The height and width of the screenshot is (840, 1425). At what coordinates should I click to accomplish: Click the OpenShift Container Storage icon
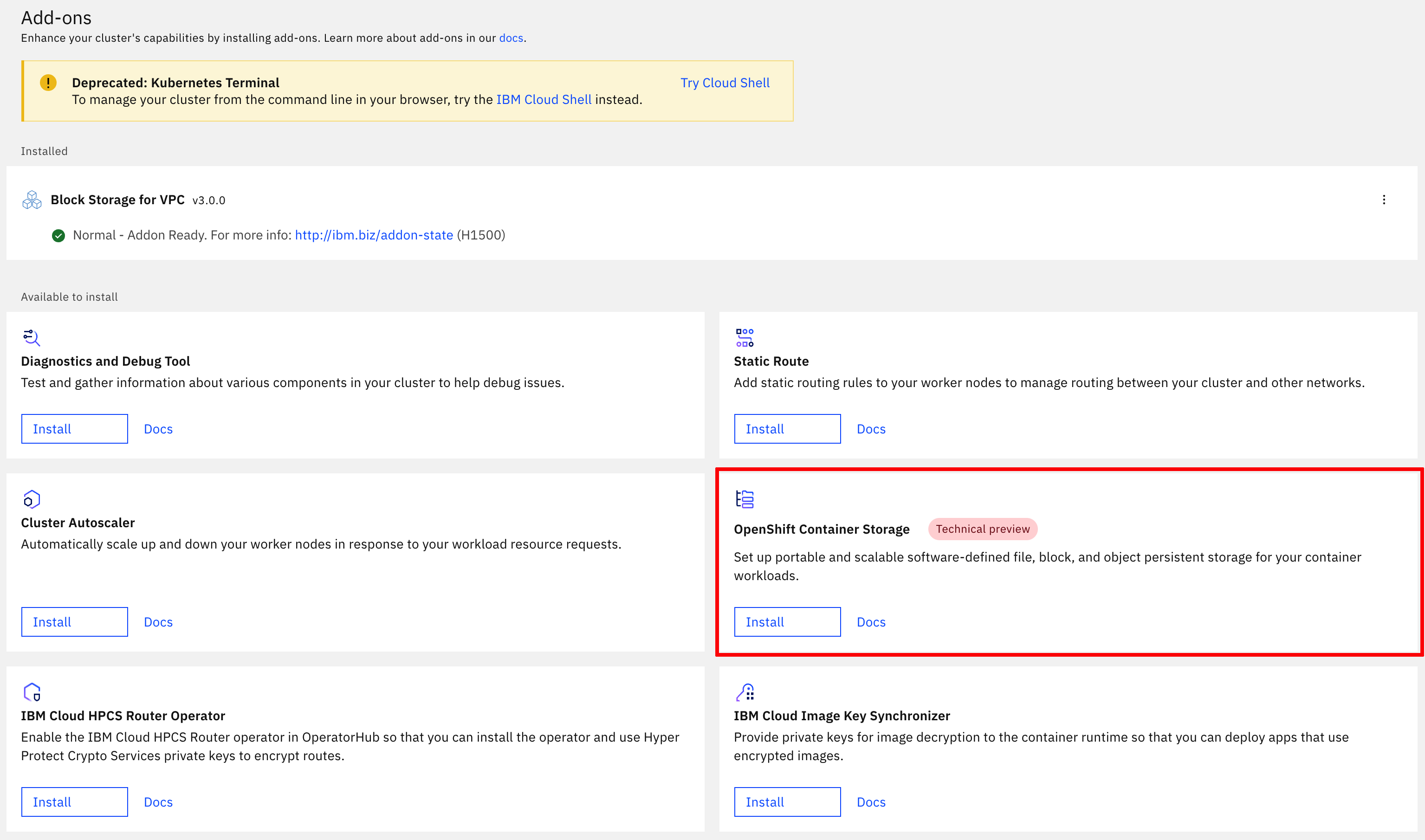point(745,499)
